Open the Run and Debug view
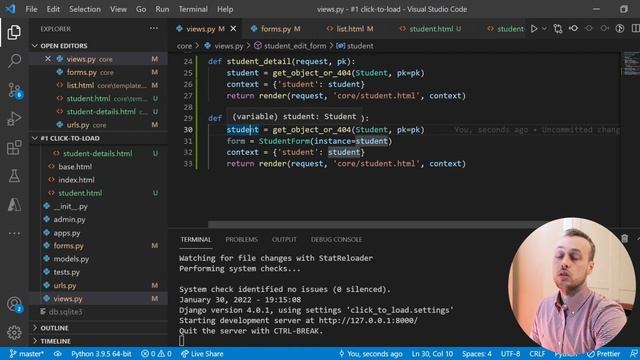Viewport: 640px width, 360px height. (x=14, y=119)
